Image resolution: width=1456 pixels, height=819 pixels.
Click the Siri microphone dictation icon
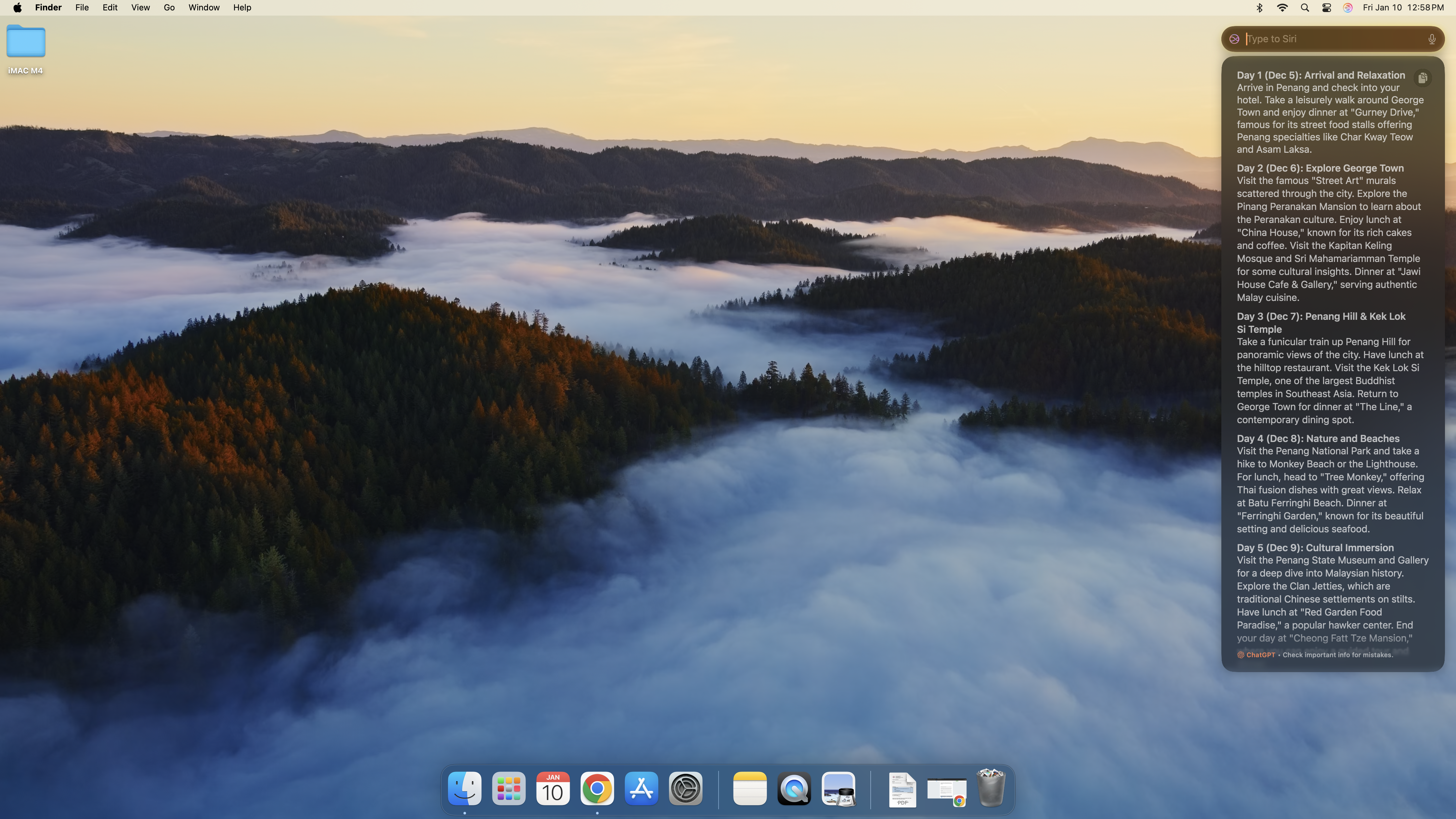(x=1432, y=39)
